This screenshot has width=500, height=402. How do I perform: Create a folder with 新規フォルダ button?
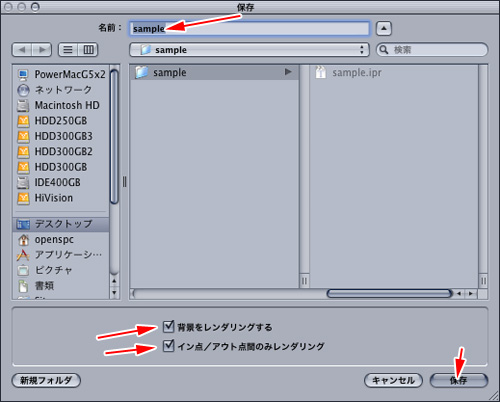coord(46,380)
